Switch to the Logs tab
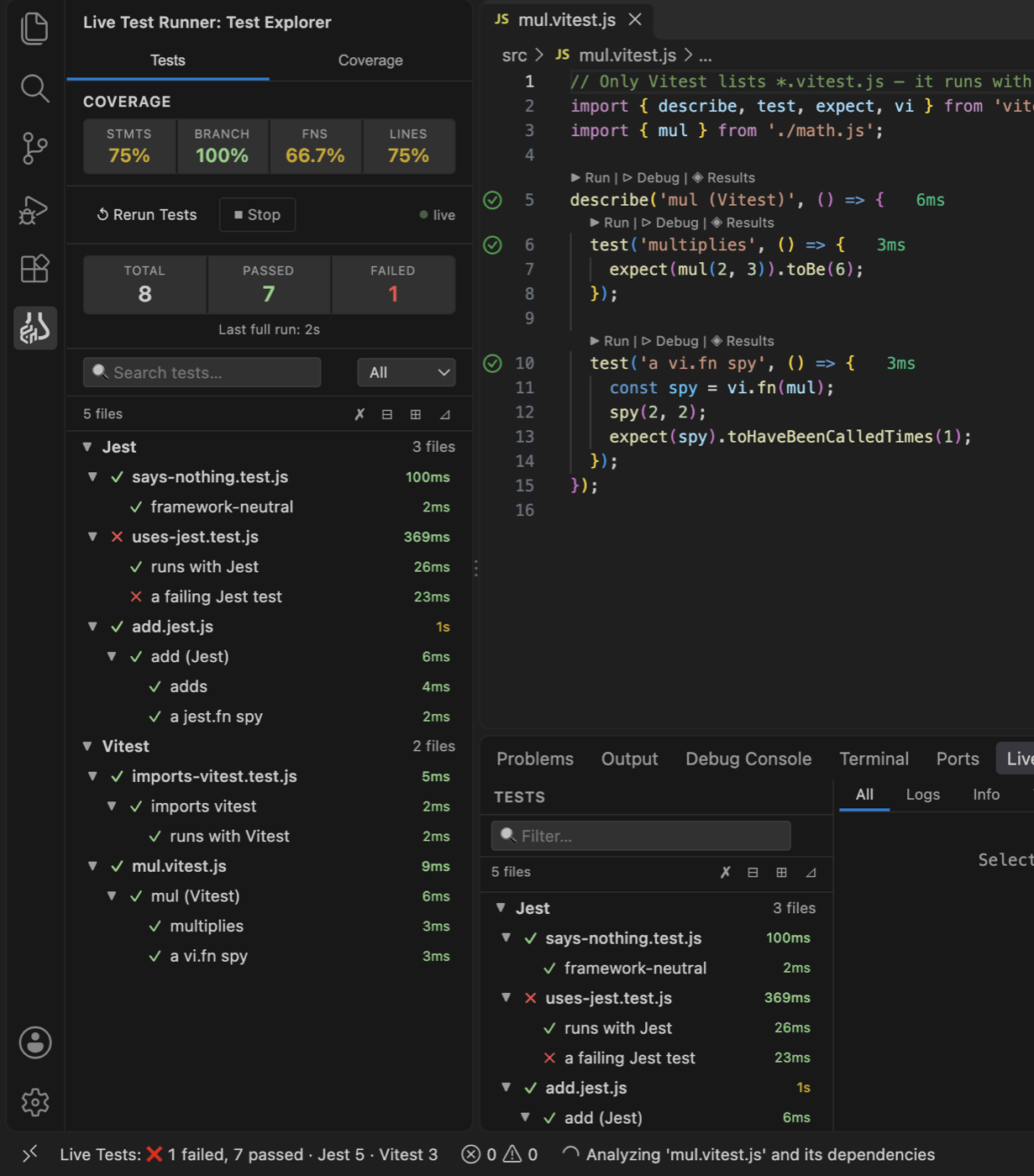 (922, 795)
